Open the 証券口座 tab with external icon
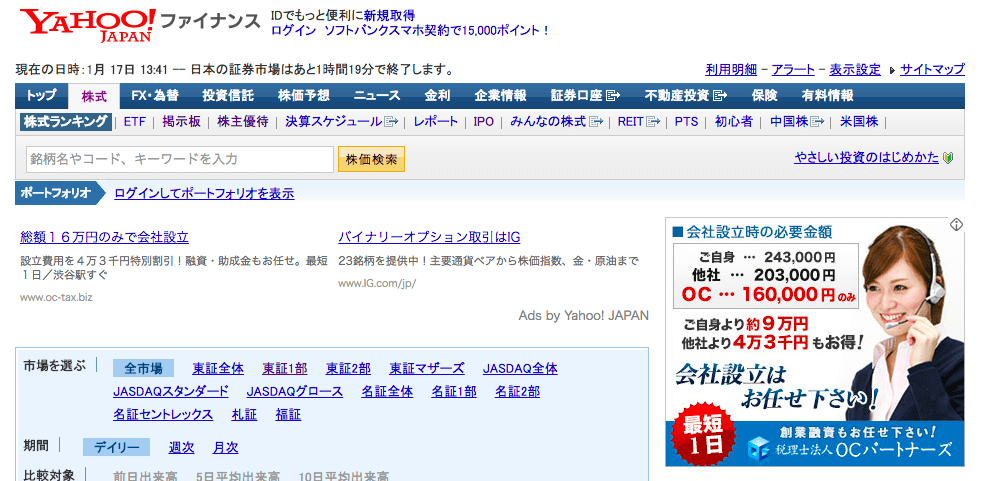The height and width of the screenshot is (481, 996). point(585,96)
